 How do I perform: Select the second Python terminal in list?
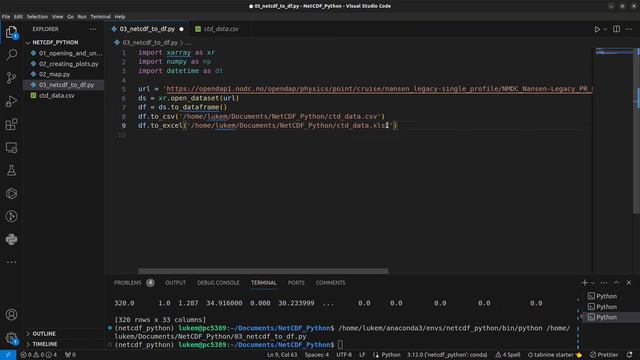pos(606,307)
